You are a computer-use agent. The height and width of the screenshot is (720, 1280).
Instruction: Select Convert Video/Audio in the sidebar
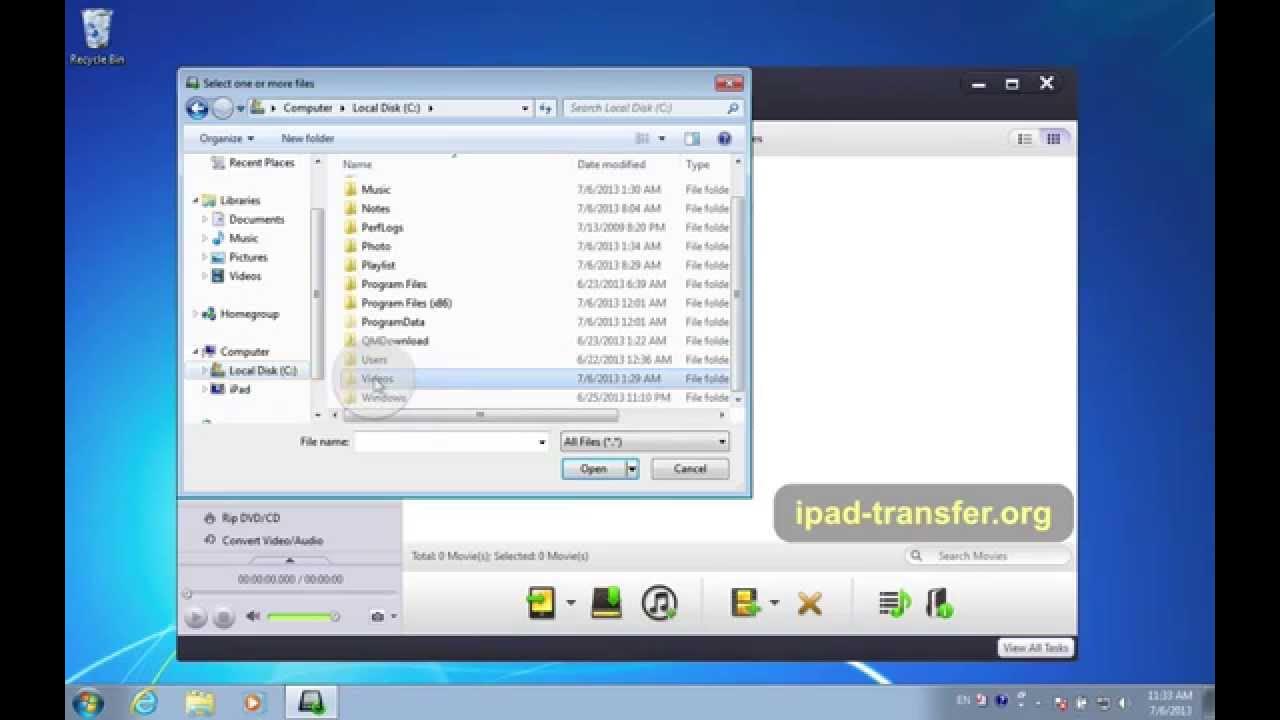(272, 540)
